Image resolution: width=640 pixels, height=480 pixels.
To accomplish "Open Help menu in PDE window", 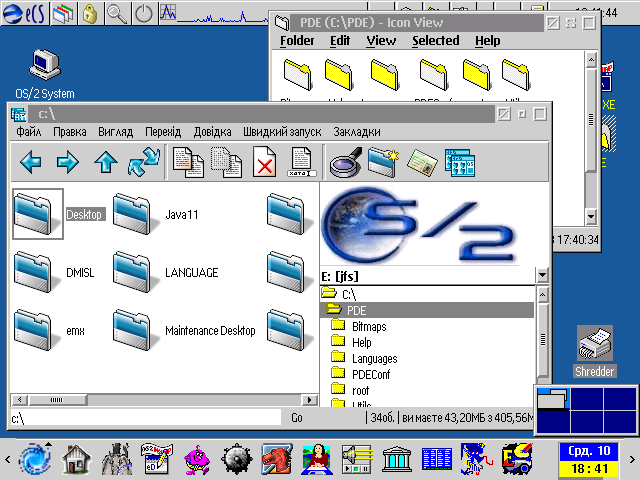I will tap(487, 40).
